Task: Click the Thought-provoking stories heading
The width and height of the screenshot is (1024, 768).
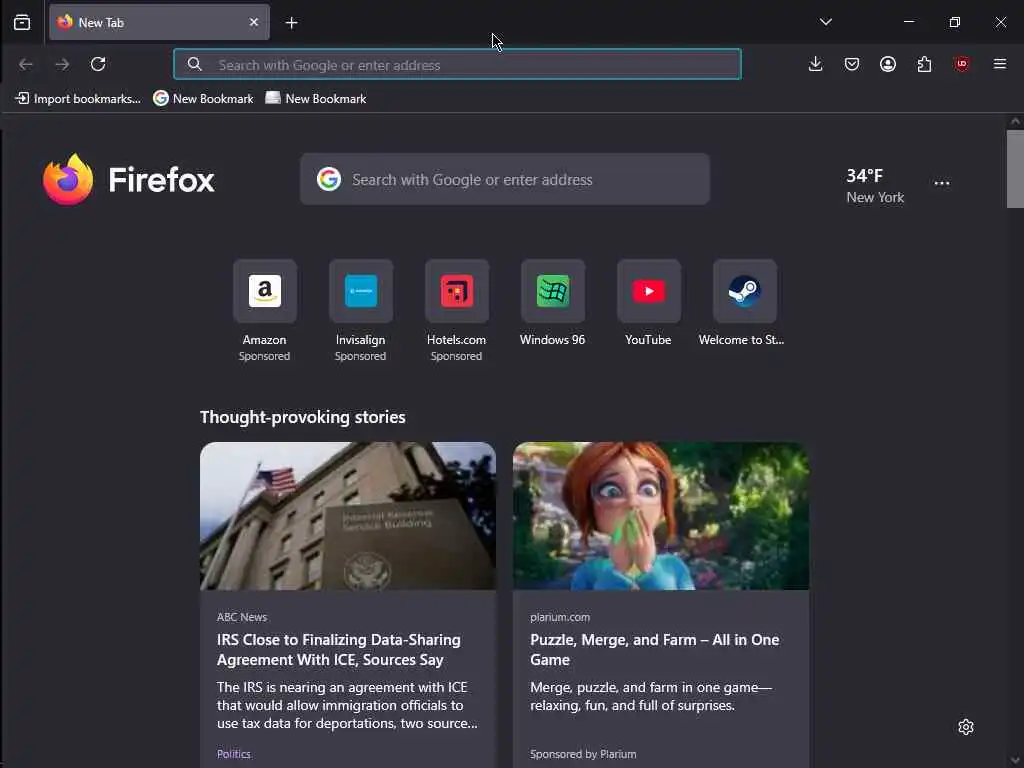Action: point(302,417)
